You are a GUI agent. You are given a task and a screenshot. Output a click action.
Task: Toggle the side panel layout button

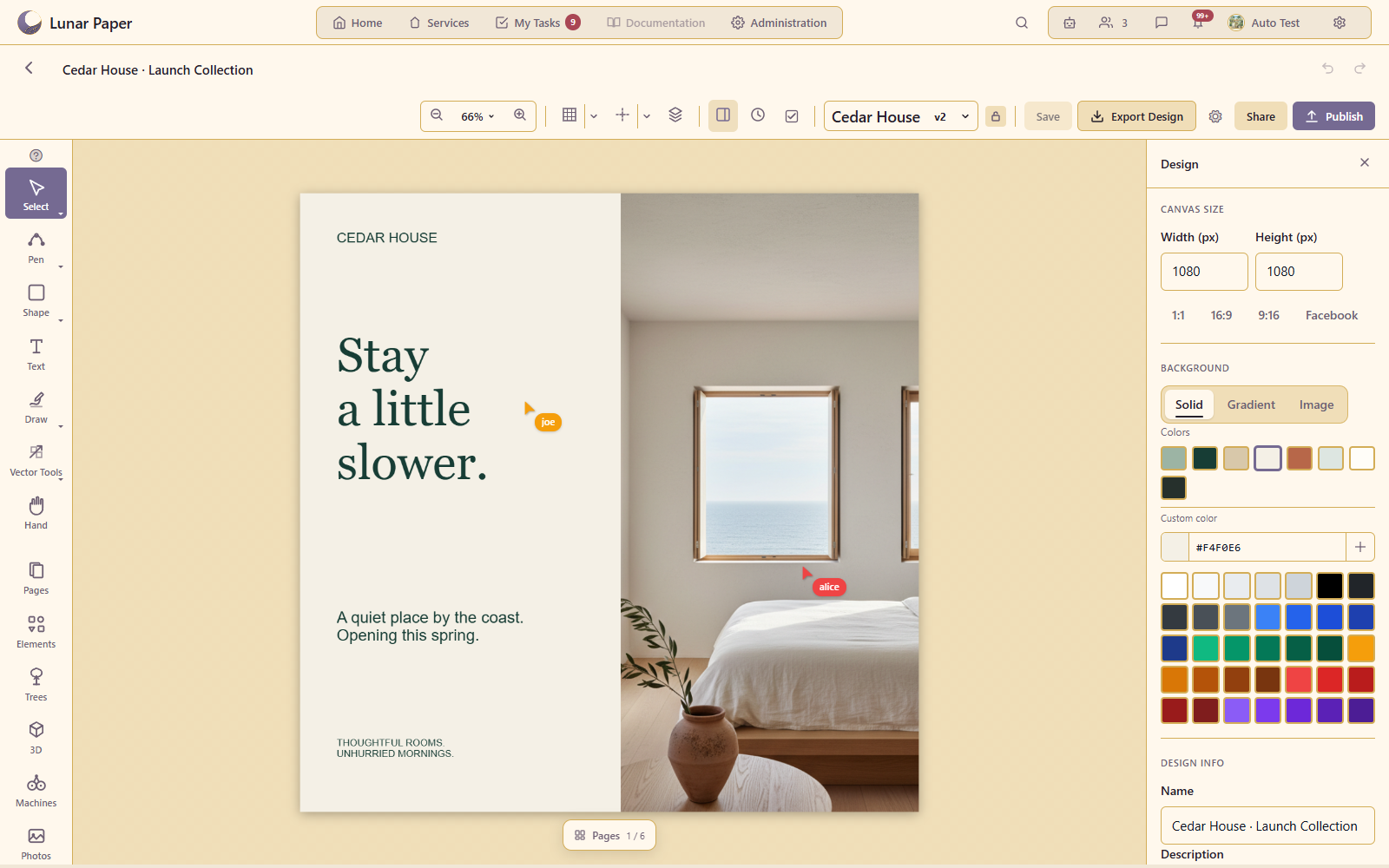tap(723, 115)
